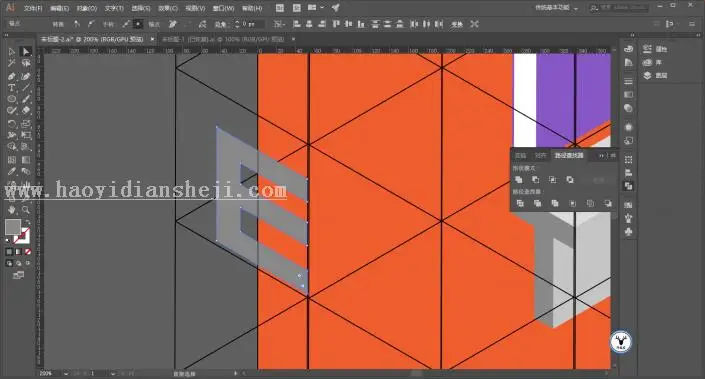Apply Minus Back in the Pathfinders row
This screenshot has width=705, height=379.
coord(607,204)
